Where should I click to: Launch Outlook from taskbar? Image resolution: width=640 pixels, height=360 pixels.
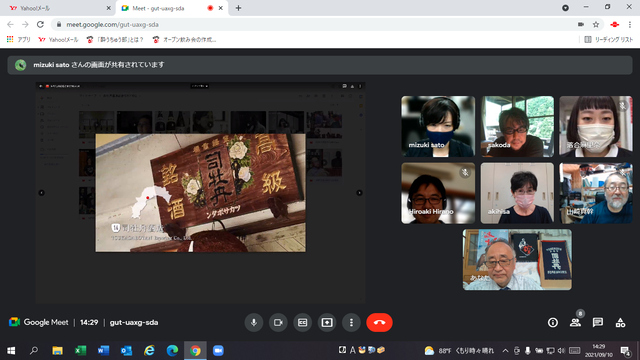coord(127,351)
